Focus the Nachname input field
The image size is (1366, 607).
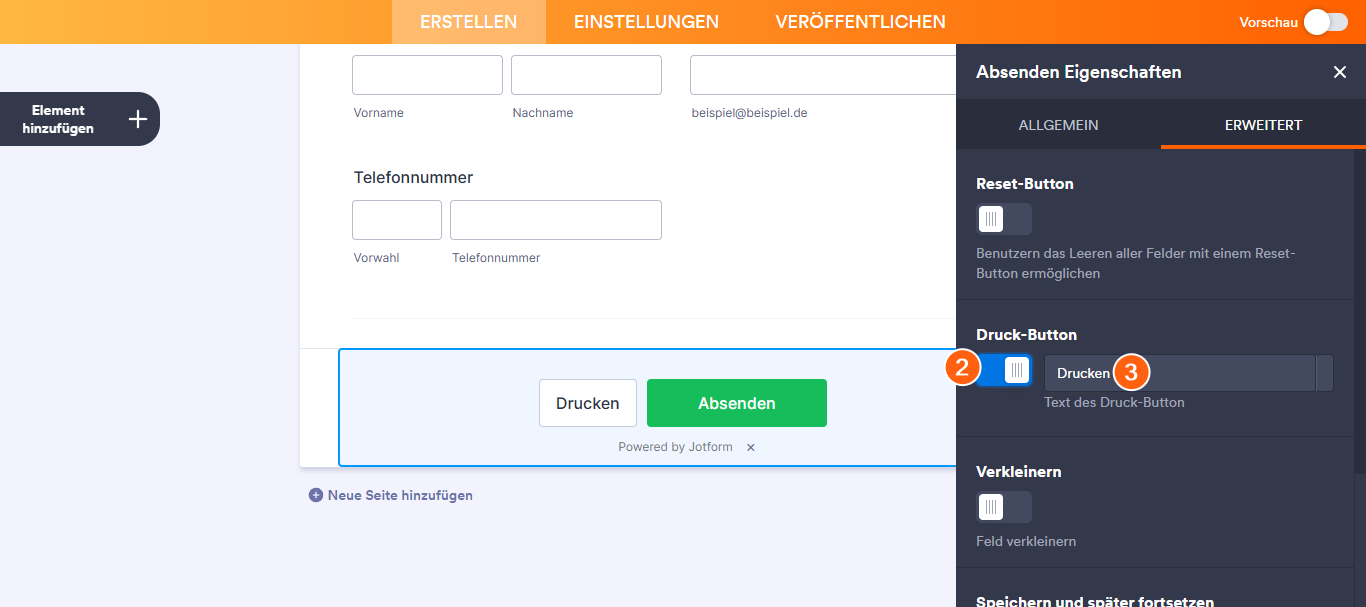click(586, 75)
